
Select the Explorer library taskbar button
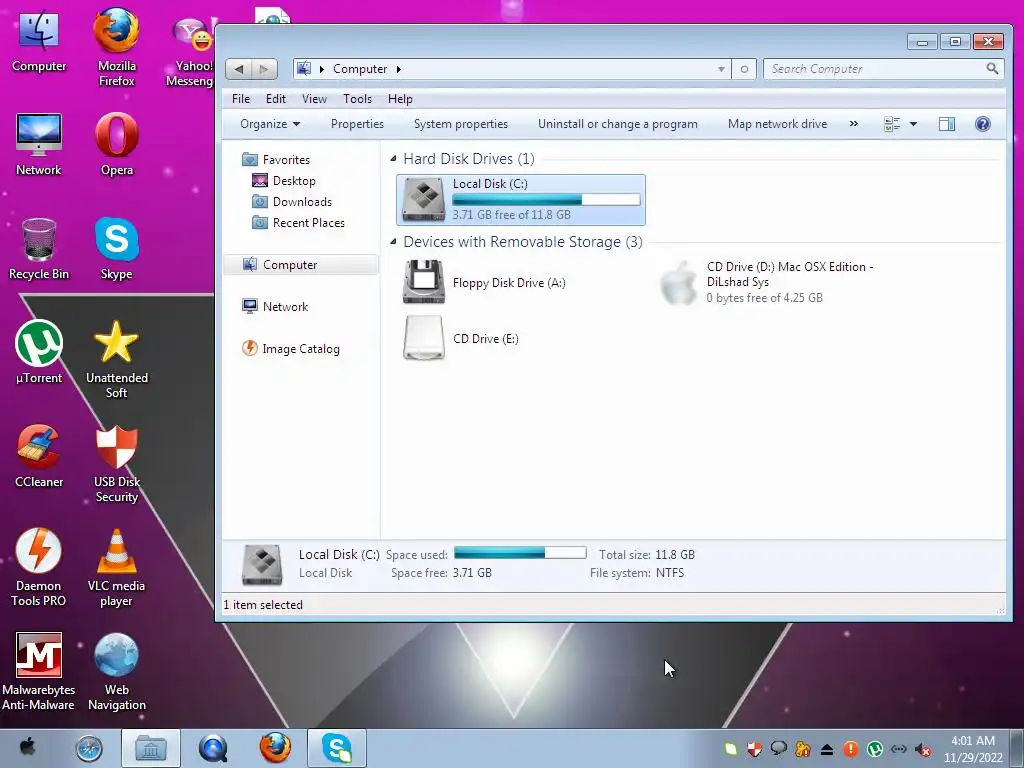click(x=151, y=748)
